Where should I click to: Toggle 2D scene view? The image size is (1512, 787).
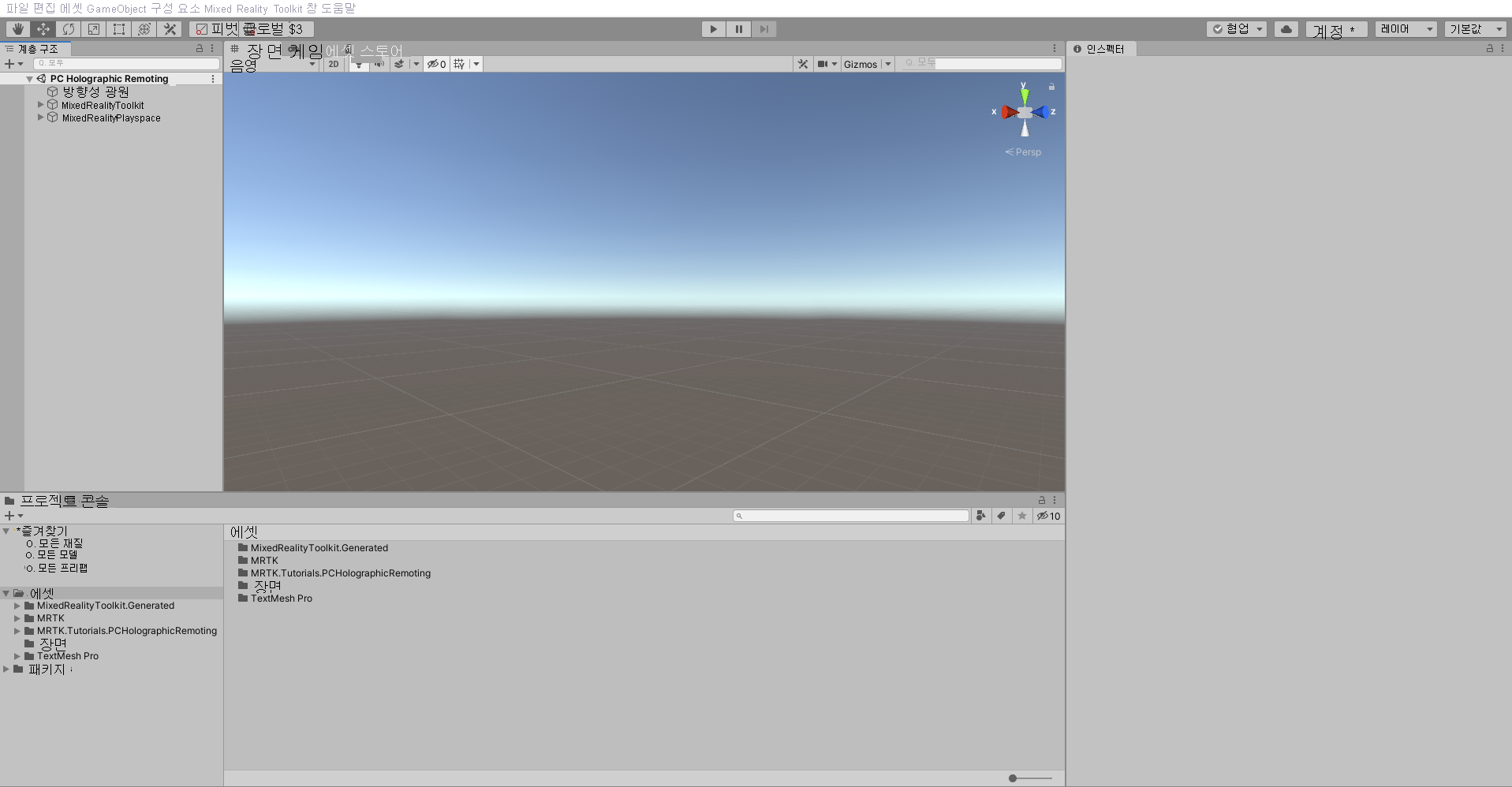(334, 65)
